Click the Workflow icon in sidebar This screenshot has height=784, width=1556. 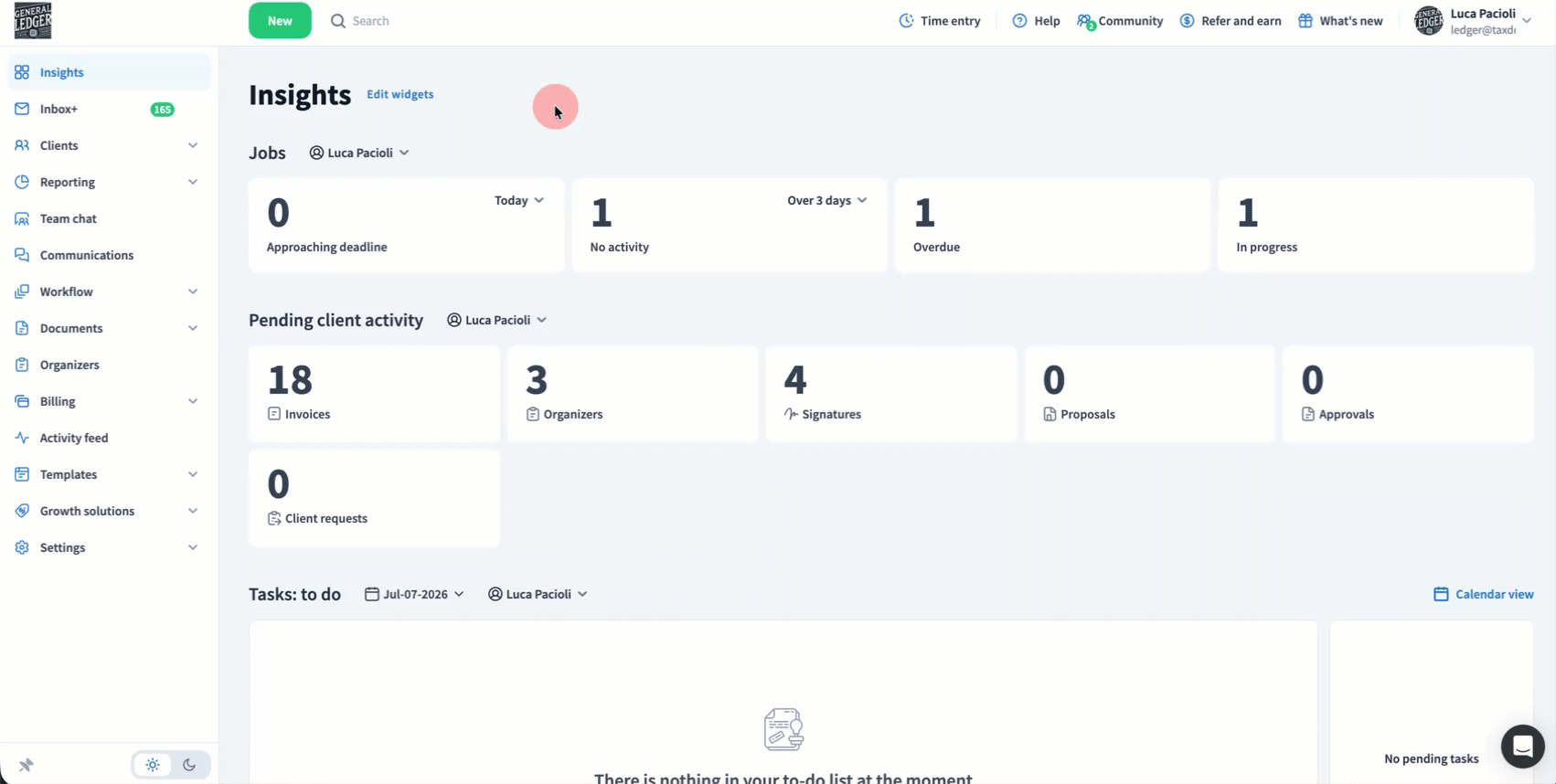22,291
